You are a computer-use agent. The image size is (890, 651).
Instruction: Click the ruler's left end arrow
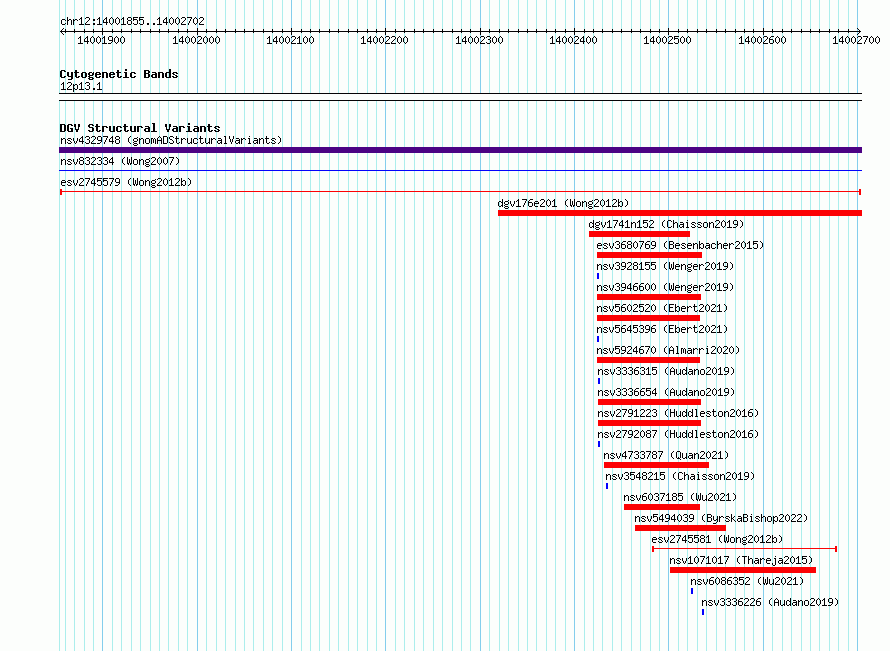pos(62,31)
